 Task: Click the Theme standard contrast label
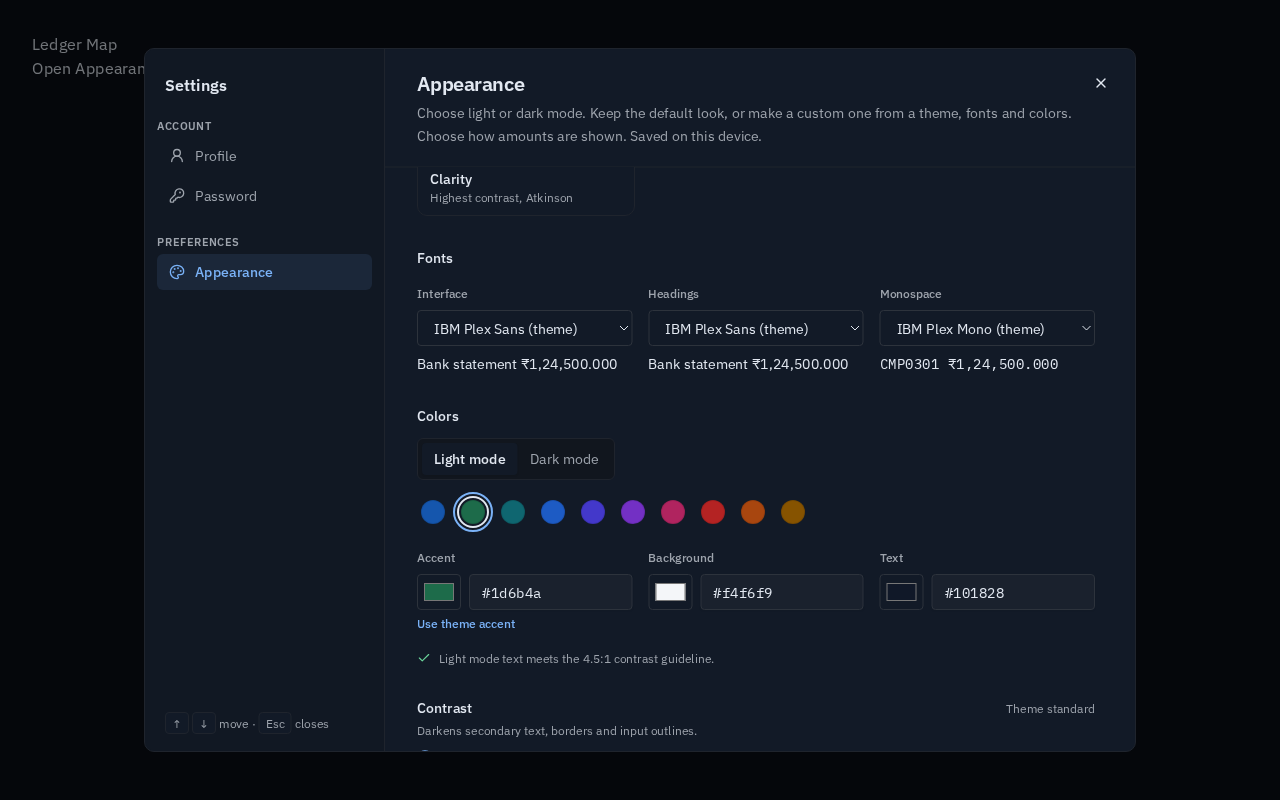tap(1050, 709)
